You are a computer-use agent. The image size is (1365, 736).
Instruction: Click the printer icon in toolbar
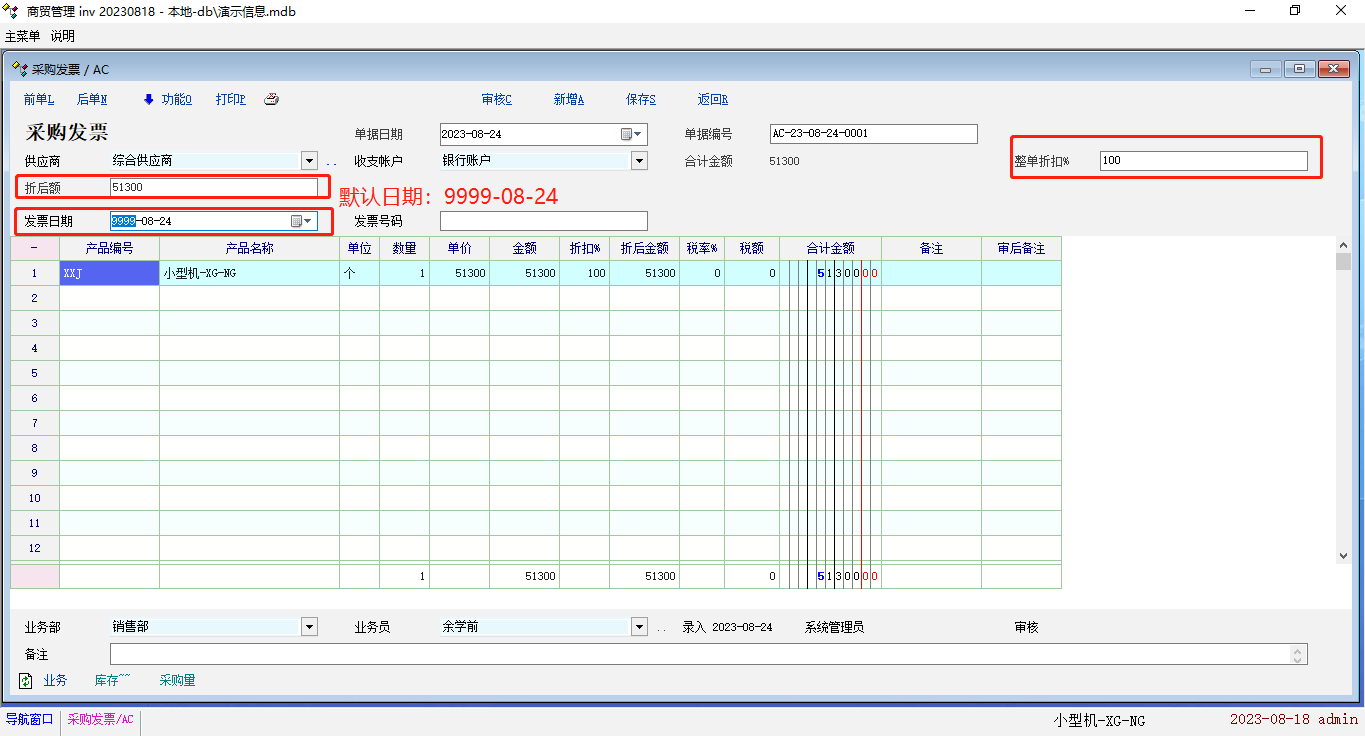point(271,99)
